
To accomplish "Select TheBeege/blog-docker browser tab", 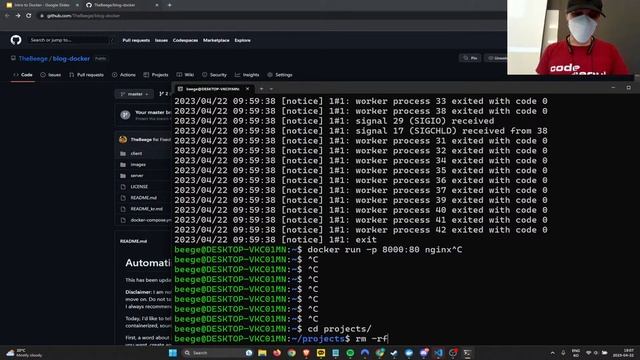I will tap(122, 5).
